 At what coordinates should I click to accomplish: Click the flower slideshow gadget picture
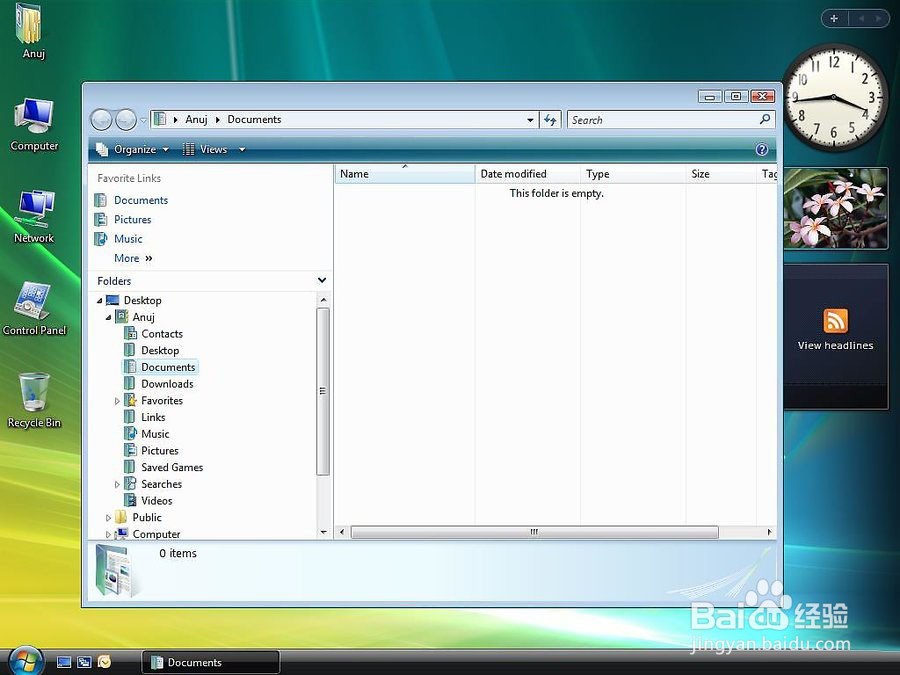(x=836, y=208)
